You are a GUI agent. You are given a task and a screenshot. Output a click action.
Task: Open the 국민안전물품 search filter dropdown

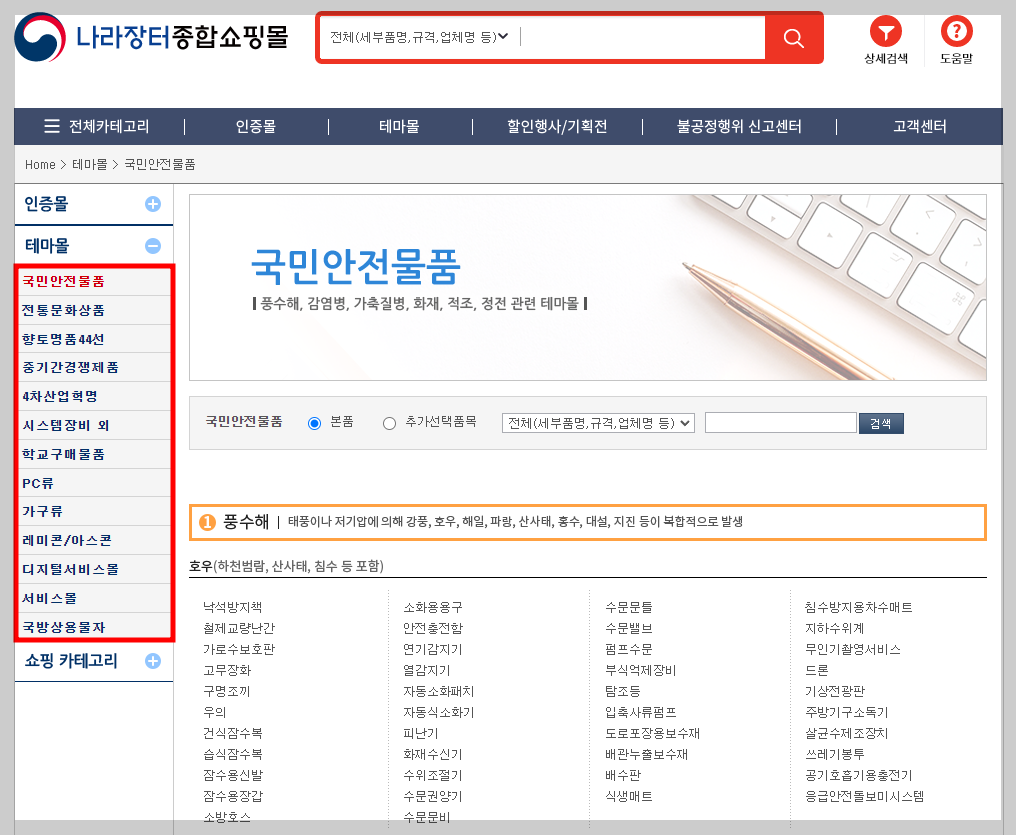click(x=598, y=423)
